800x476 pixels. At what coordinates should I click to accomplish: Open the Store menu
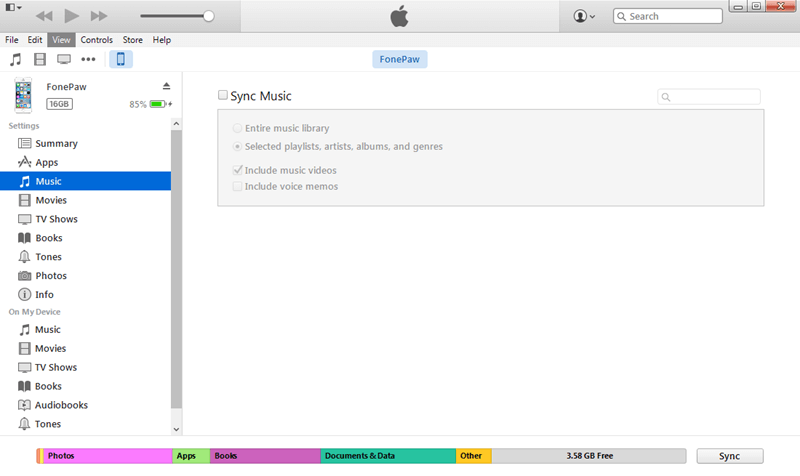point(133,40)
